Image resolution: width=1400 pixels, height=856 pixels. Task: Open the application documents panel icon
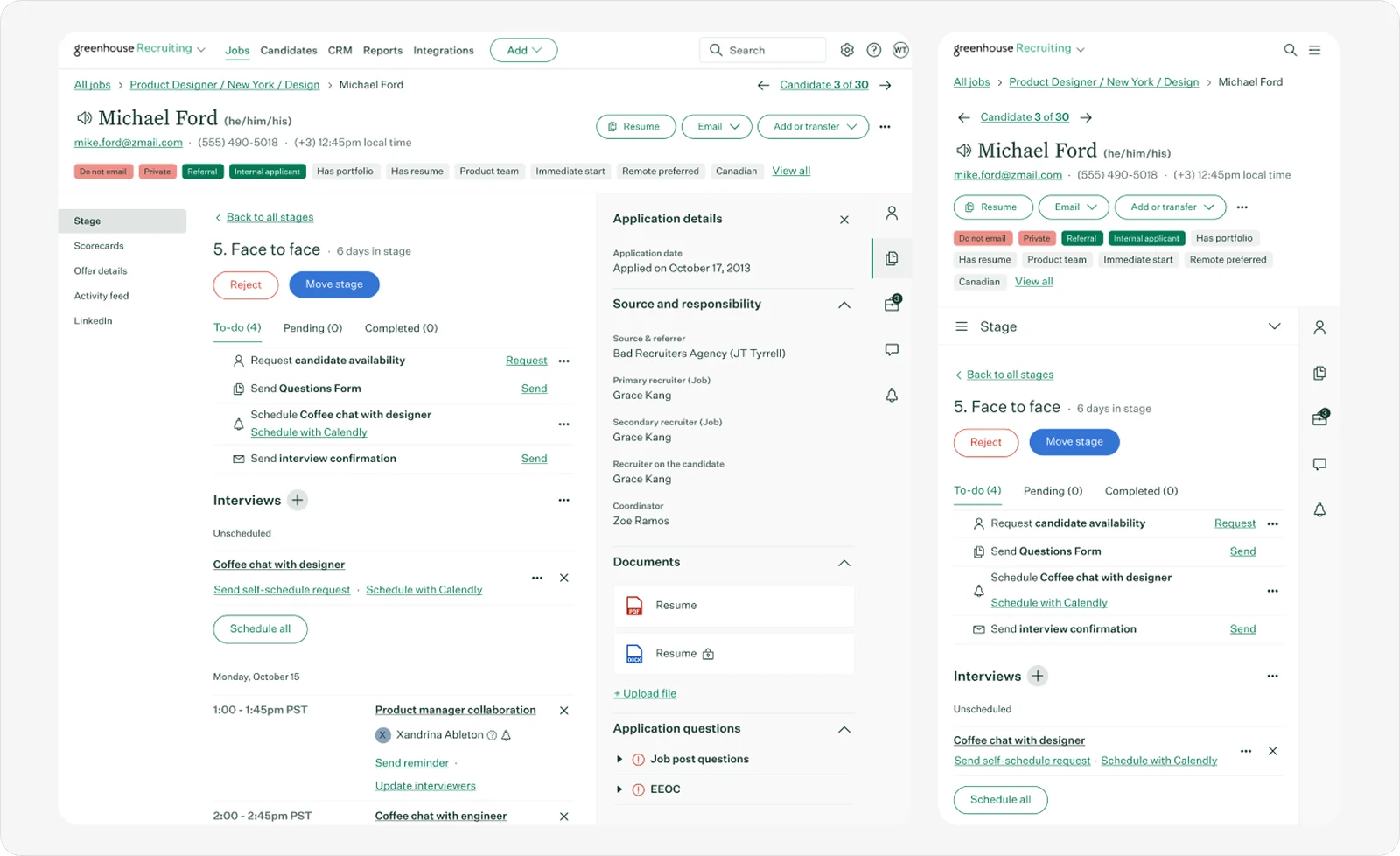pos(892,258)
